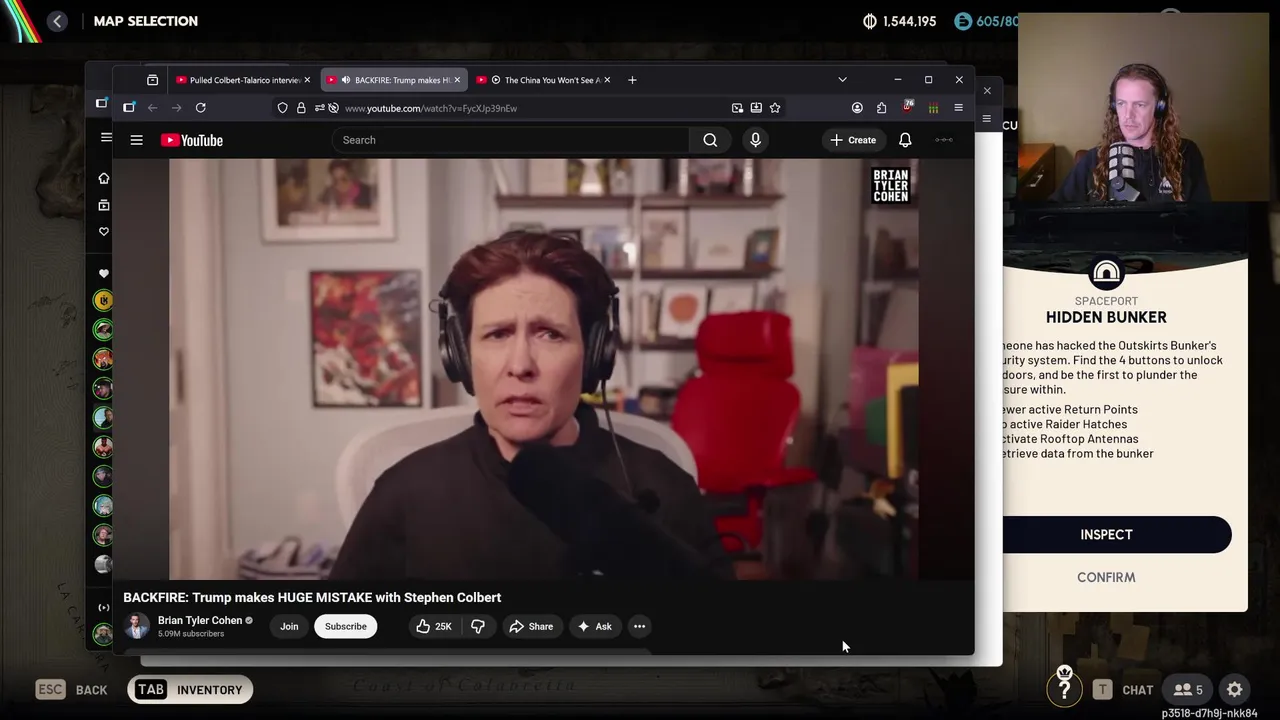Open YouTube guide hamburger menu
This screenshot has width=1280, height=720.
136,140
